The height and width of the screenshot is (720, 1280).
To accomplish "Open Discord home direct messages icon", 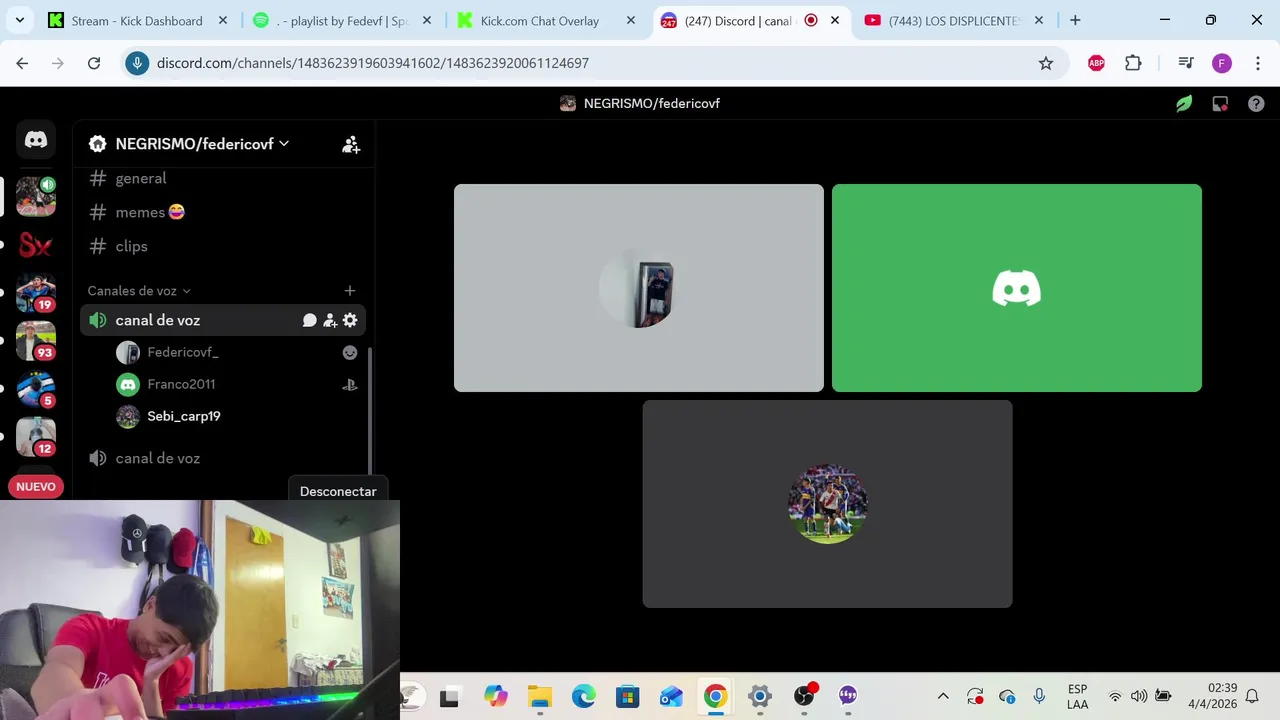I will point(36,140).
